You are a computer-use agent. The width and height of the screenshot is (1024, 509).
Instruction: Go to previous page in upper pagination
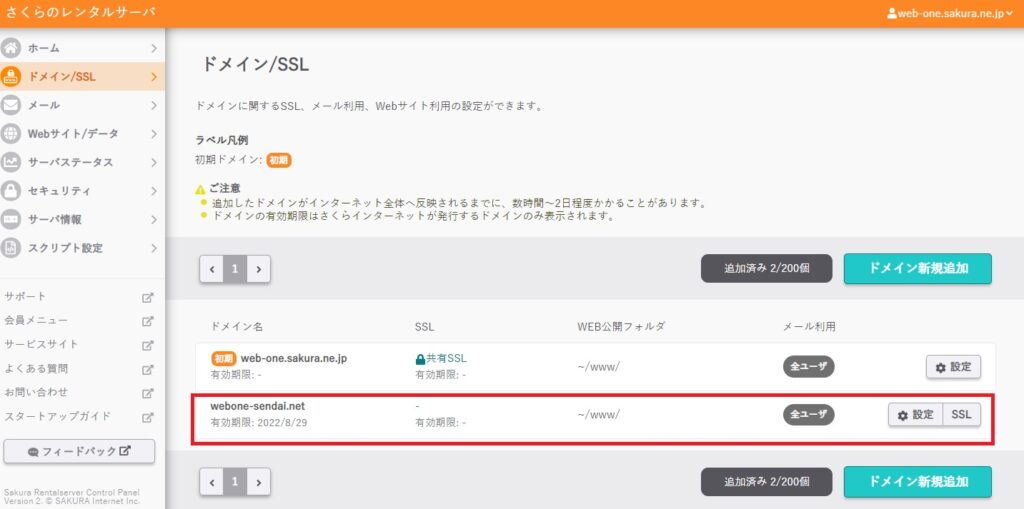point(212,269)
